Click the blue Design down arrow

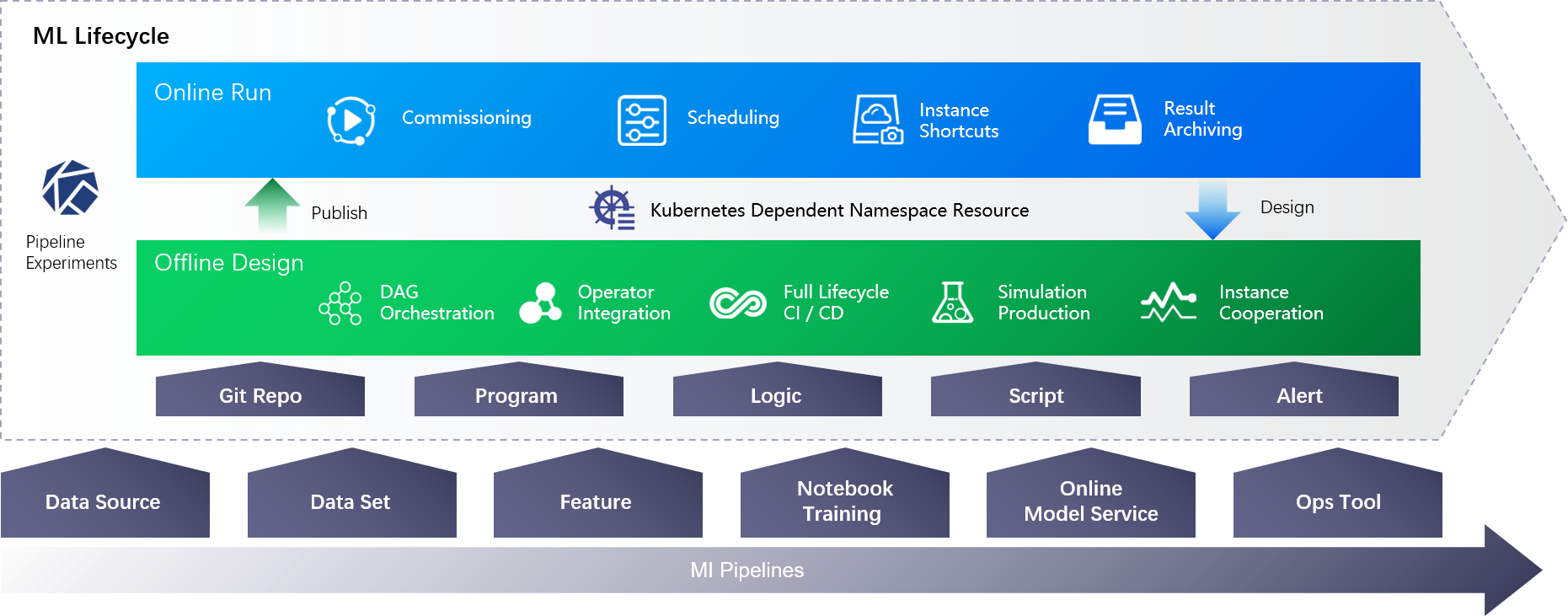[1212, 210]
